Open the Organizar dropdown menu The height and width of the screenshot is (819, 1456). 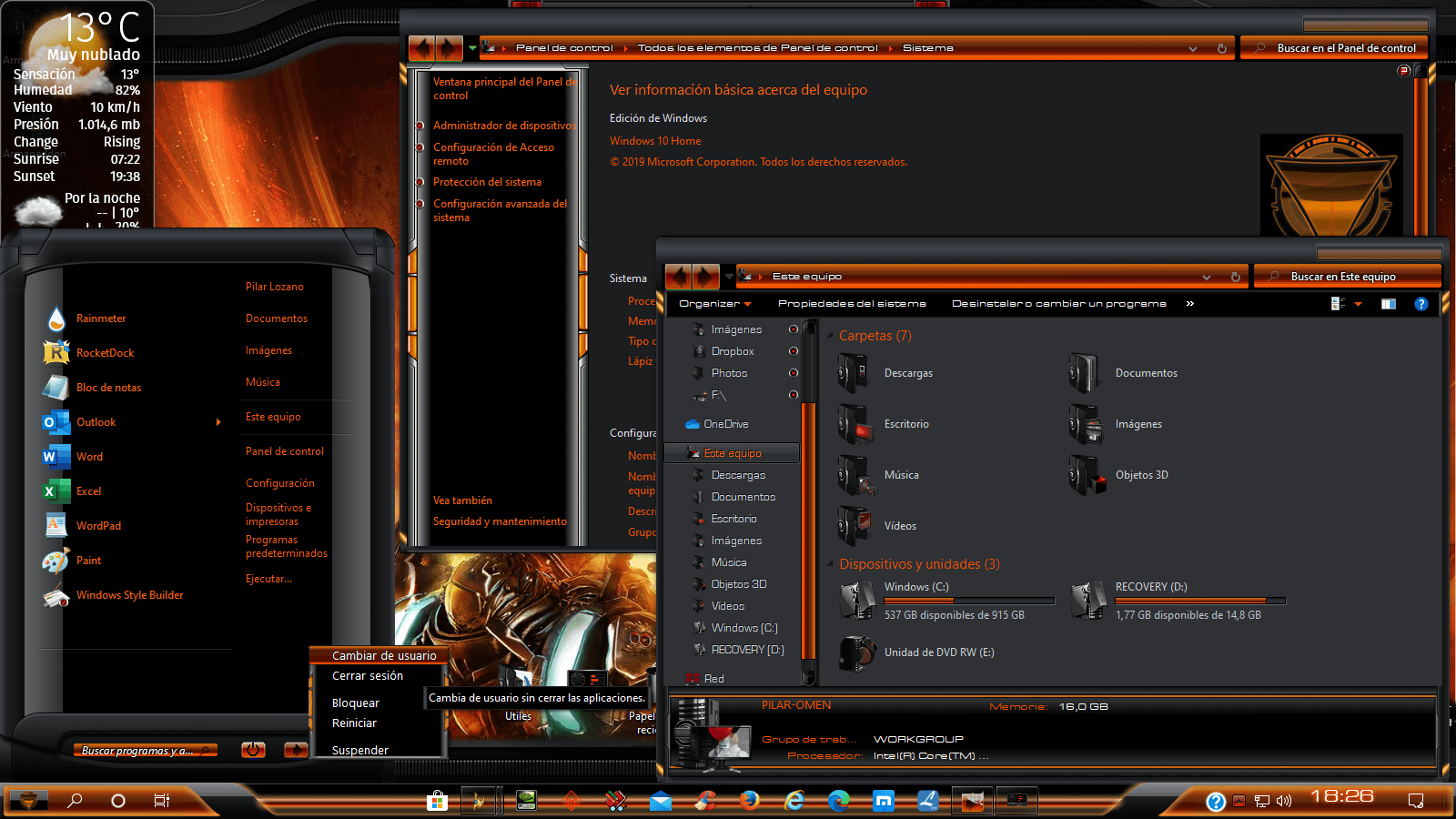(x=714, y=303)
